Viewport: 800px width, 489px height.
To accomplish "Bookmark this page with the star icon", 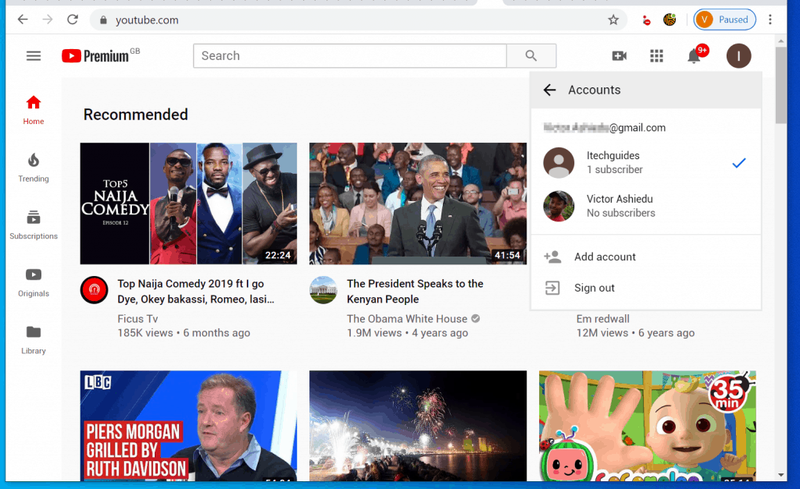I will coord(613,20).
